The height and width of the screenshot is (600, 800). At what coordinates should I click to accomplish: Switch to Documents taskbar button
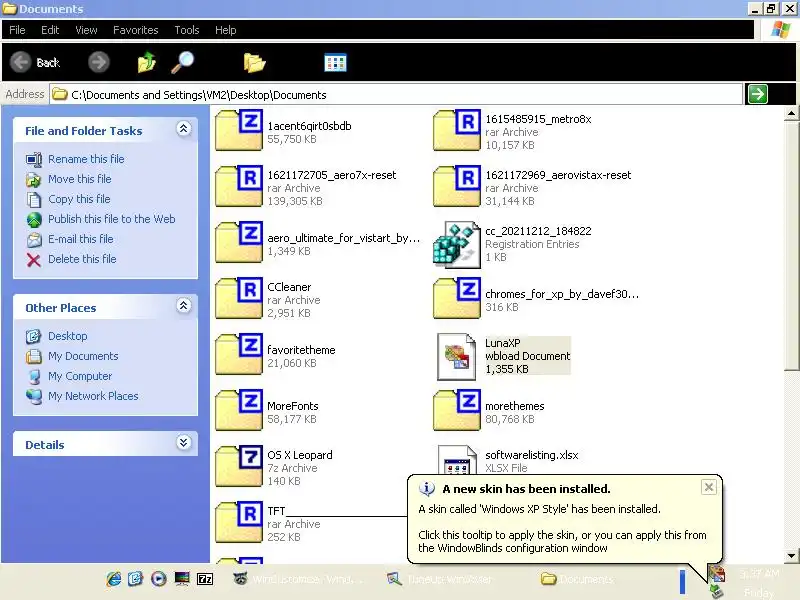tap(578, 579)
